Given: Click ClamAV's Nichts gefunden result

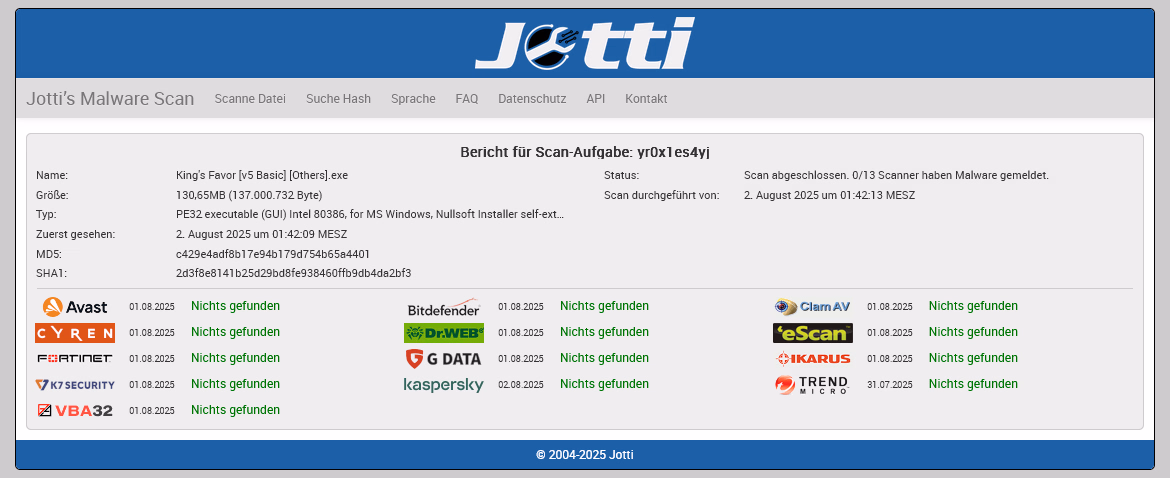Looking at the screenshot, I should point(973,306).
